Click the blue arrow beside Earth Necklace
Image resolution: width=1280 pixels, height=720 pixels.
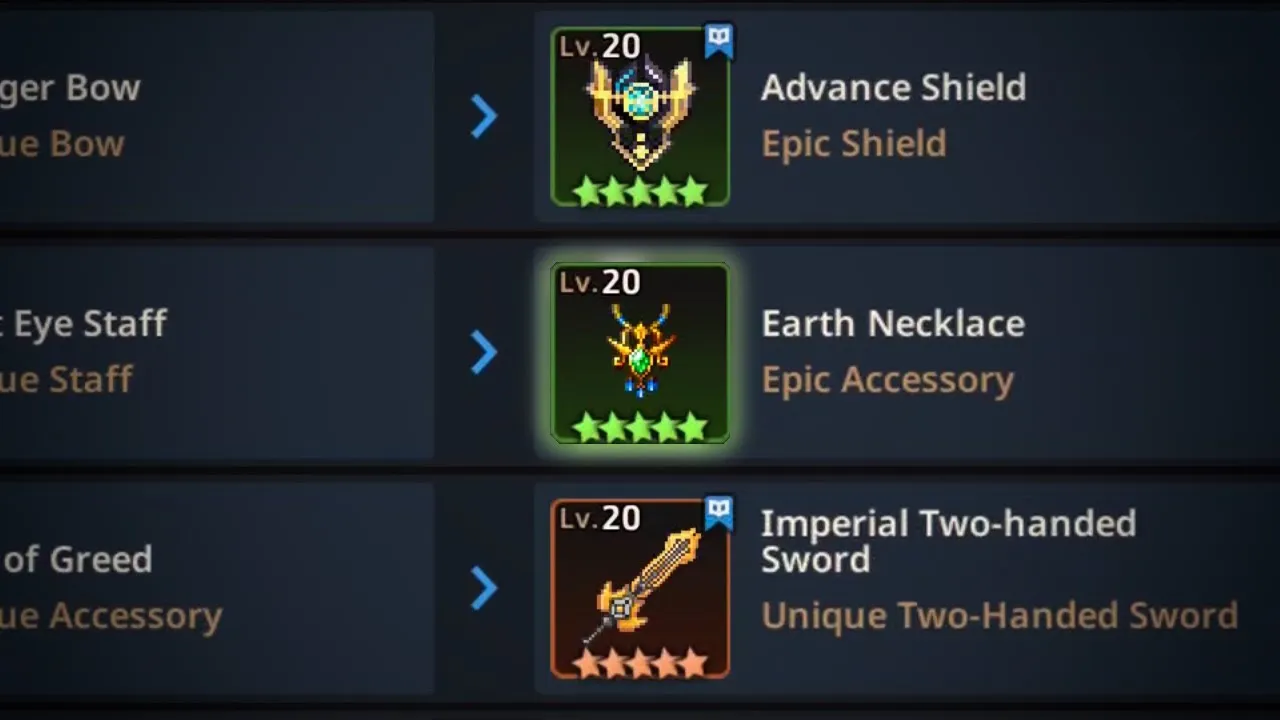pos(484,353)
